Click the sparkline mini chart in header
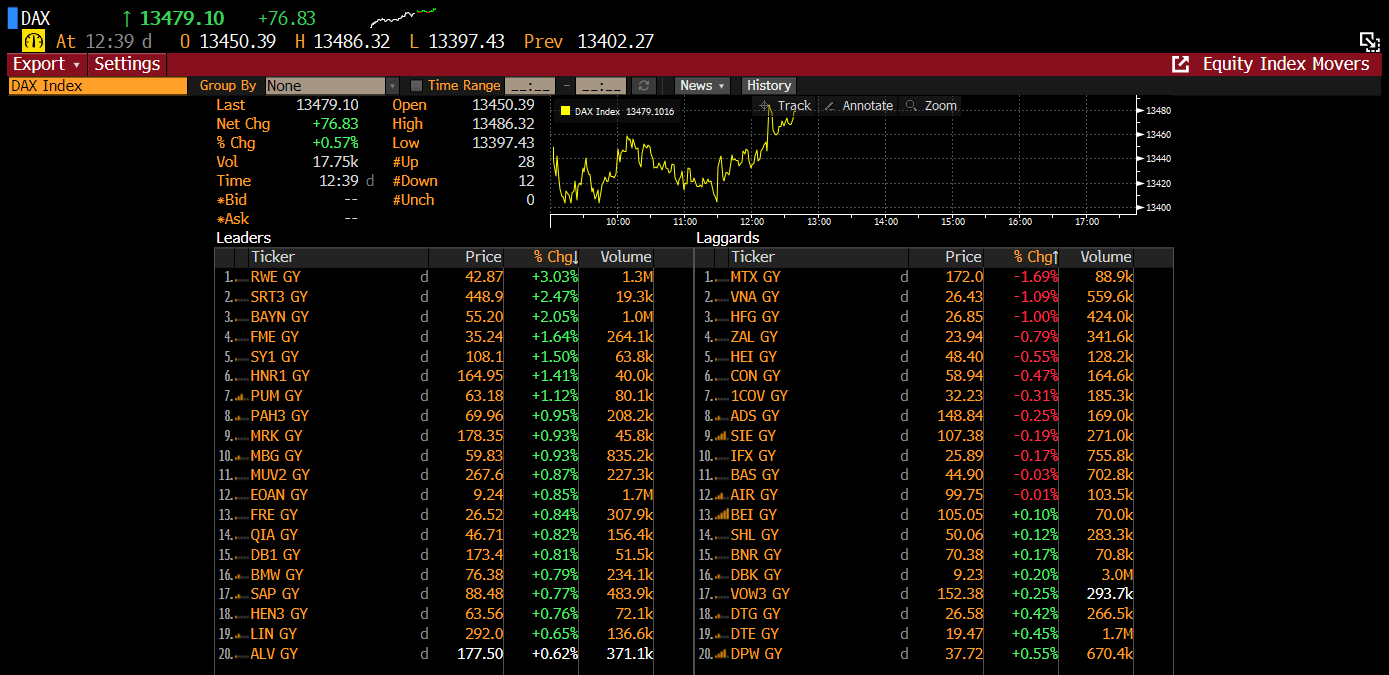The width and height of the screenshot is (1389, 675). click(402, 18)
